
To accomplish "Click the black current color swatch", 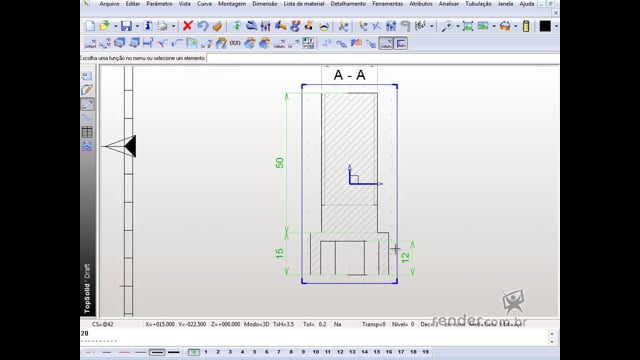I will click(545, 26).
